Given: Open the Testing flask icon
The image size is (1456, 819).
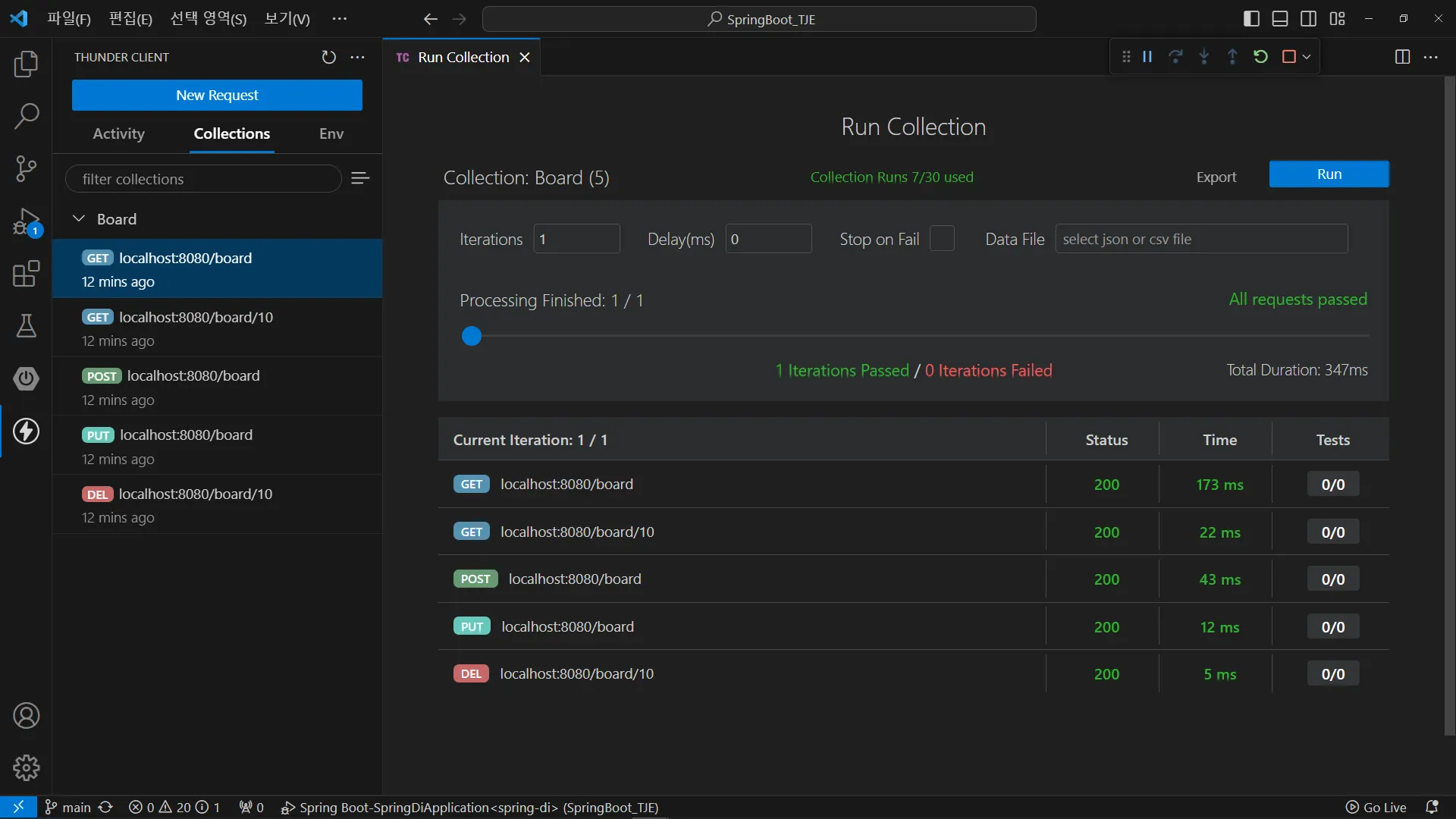Looking at the screenshot, I should [x=26, y=326].
